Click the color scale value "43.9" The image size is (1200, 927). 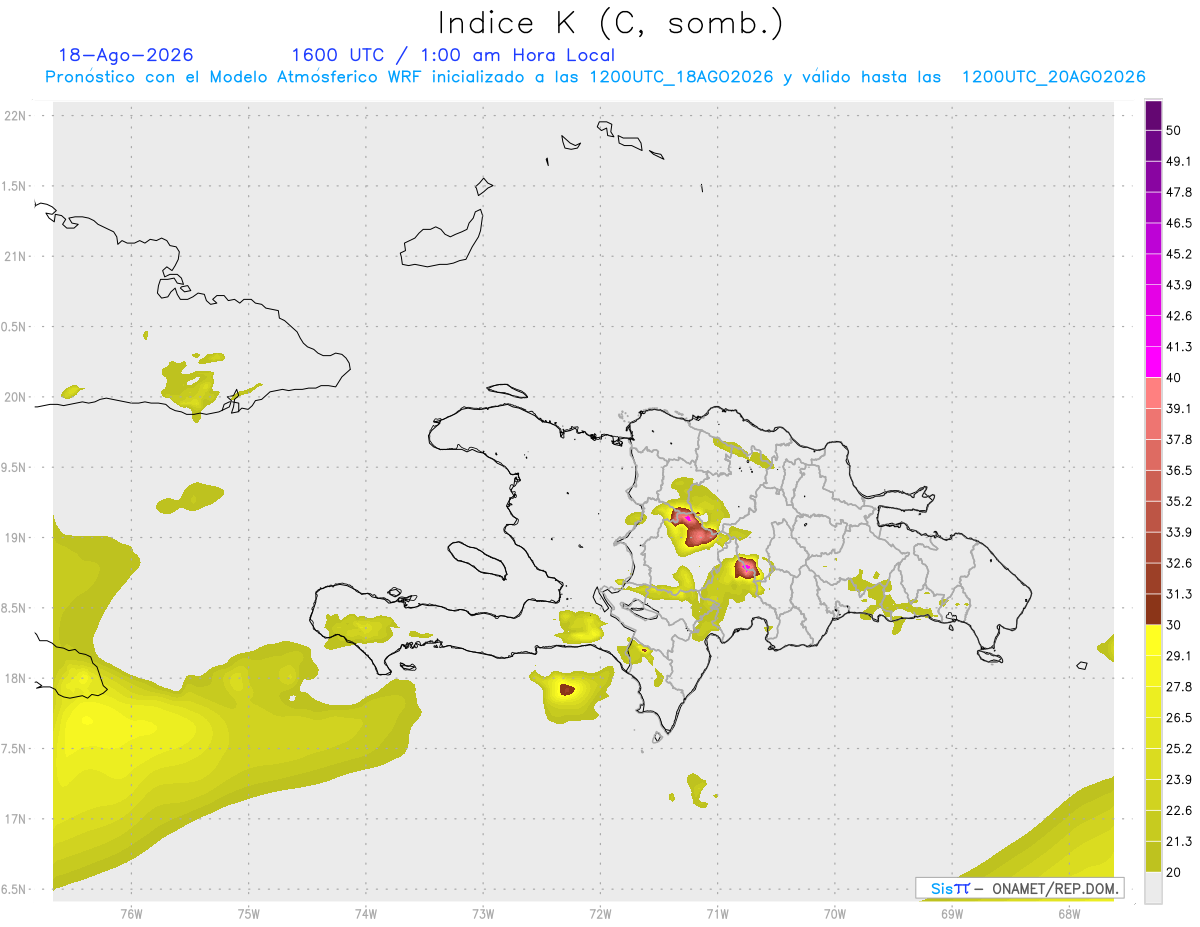(x=1178, y=285)
